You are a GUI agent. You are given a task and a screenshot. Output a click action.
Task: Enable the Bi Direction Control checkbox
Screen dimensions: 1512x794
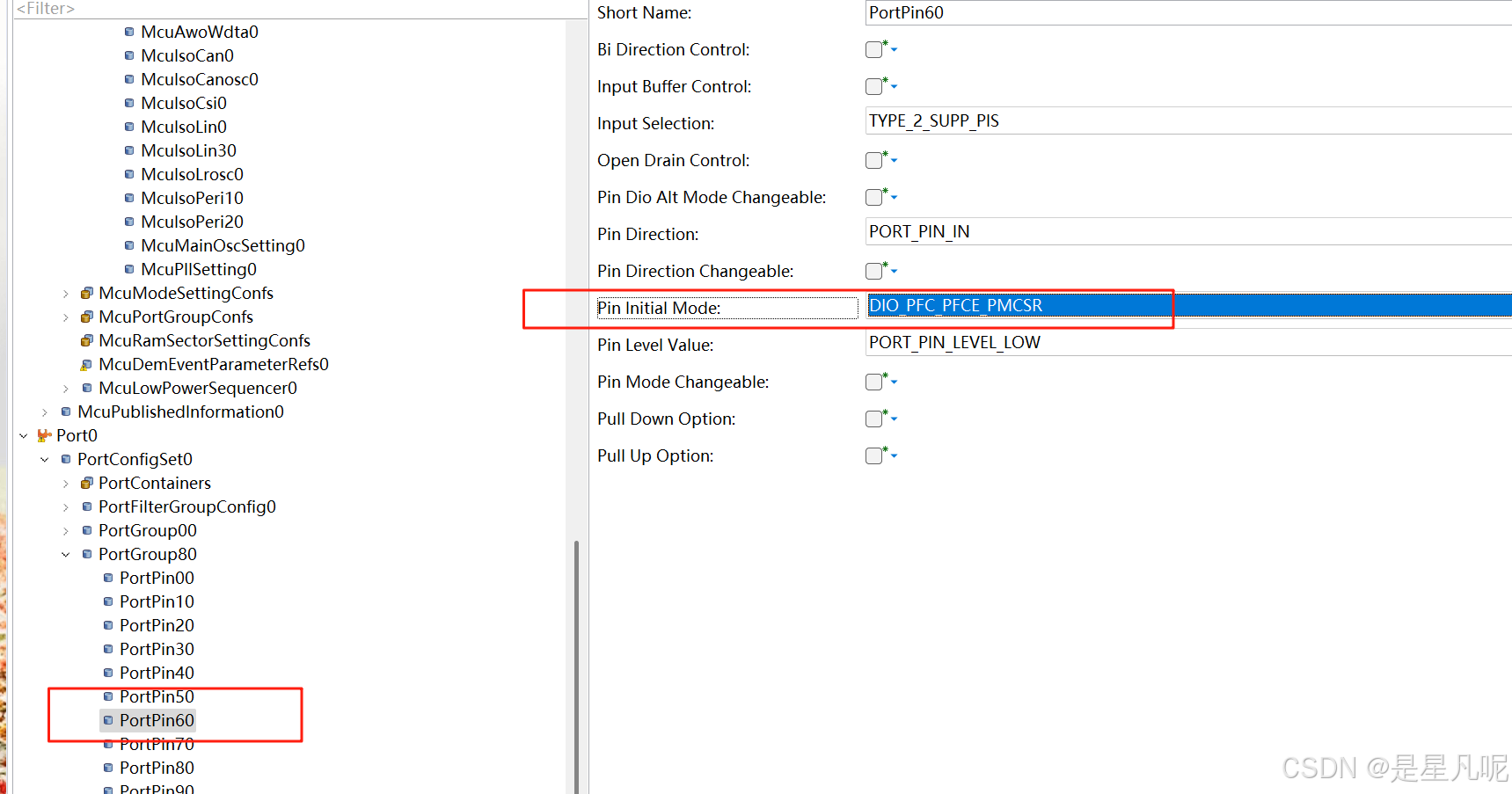(x=873, y=50)
